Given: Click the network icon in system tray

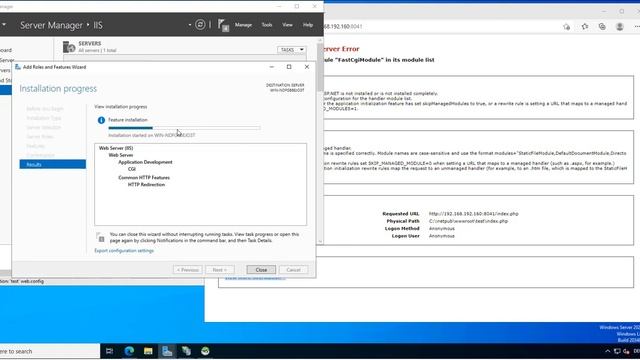Looking at the screenshot, I should tap(617, 351).
